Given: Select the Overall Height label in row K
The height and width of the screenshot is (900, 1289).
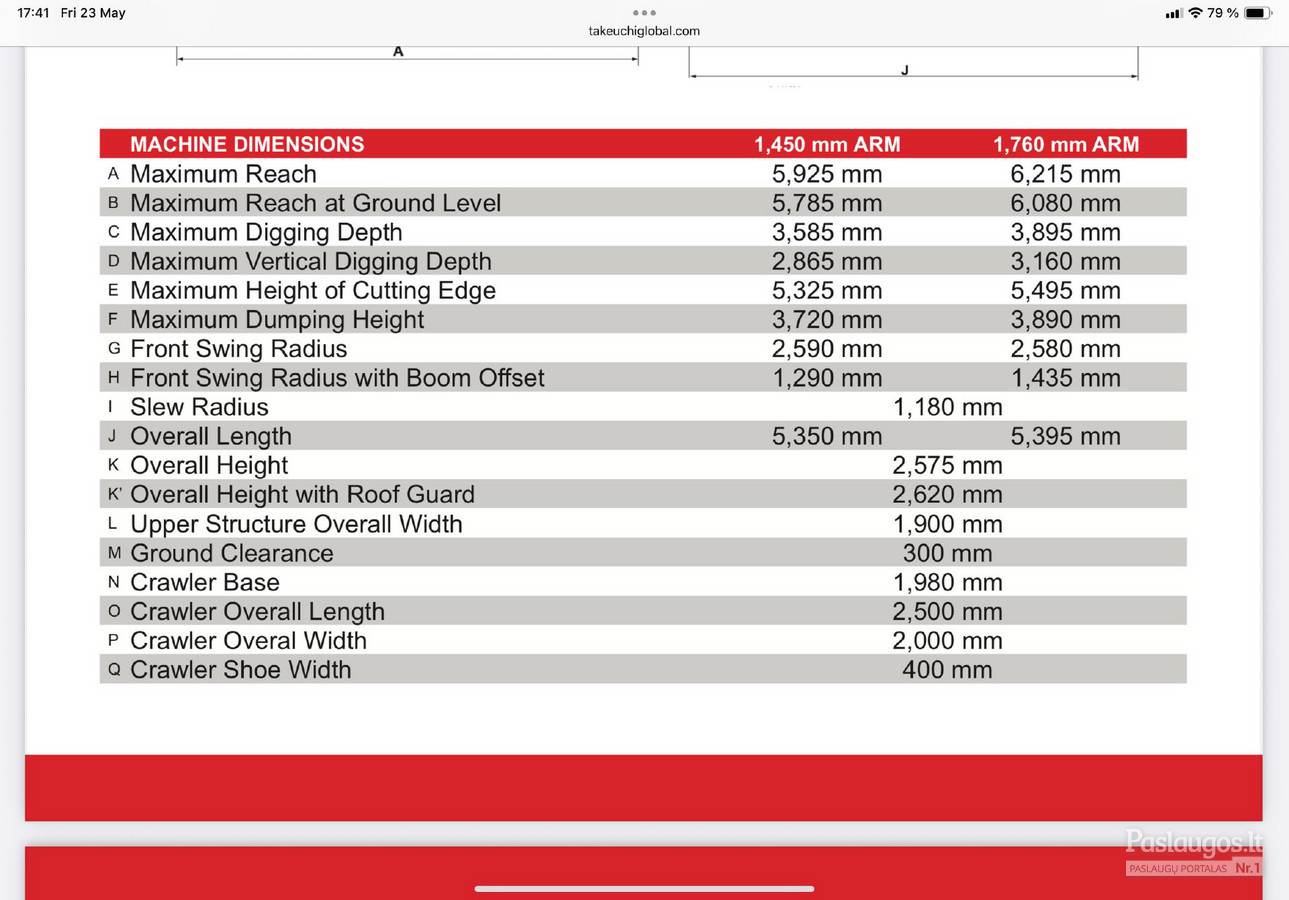Looking at the screenshot, I should 209,465.
